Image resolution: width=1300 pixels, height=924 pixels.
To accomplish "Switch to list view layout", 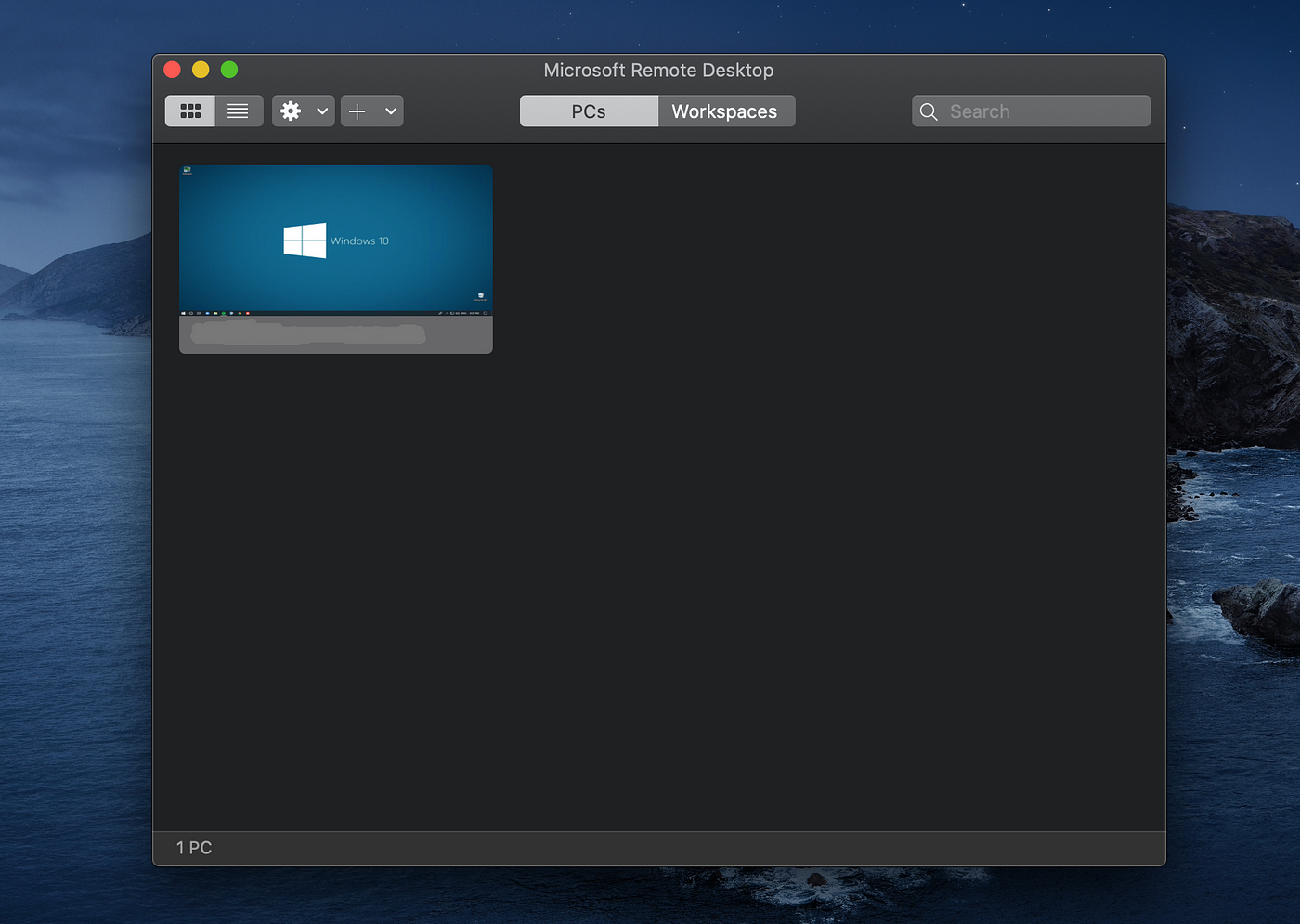I will coord(239,111).
